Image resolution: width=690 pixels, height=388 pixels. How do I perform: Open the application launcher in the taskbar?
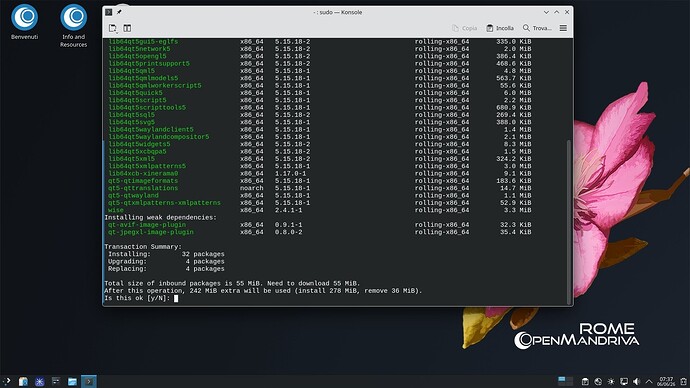[7, 381]
